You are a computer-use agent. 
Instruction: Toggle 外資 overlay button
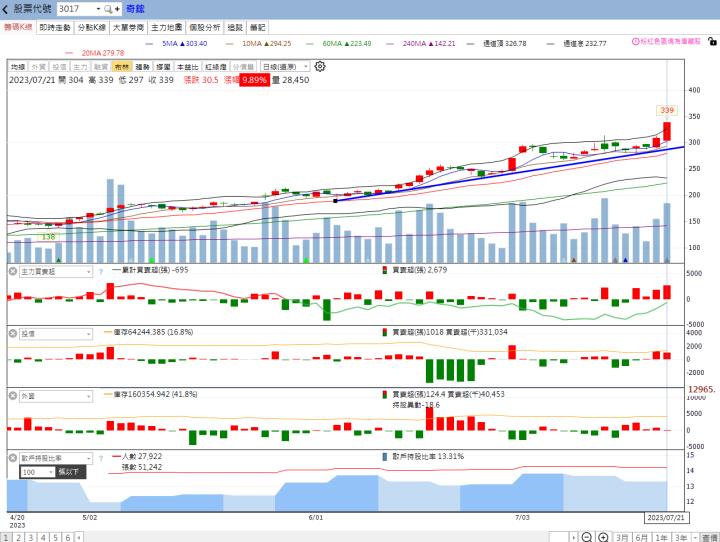coord(39,67)
